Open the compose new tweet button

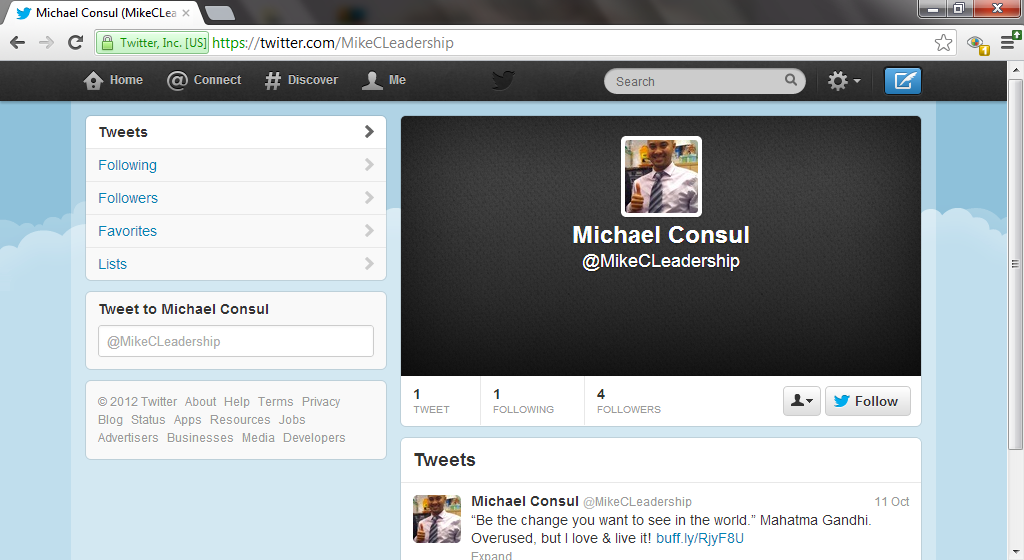(x=903, y=81)
